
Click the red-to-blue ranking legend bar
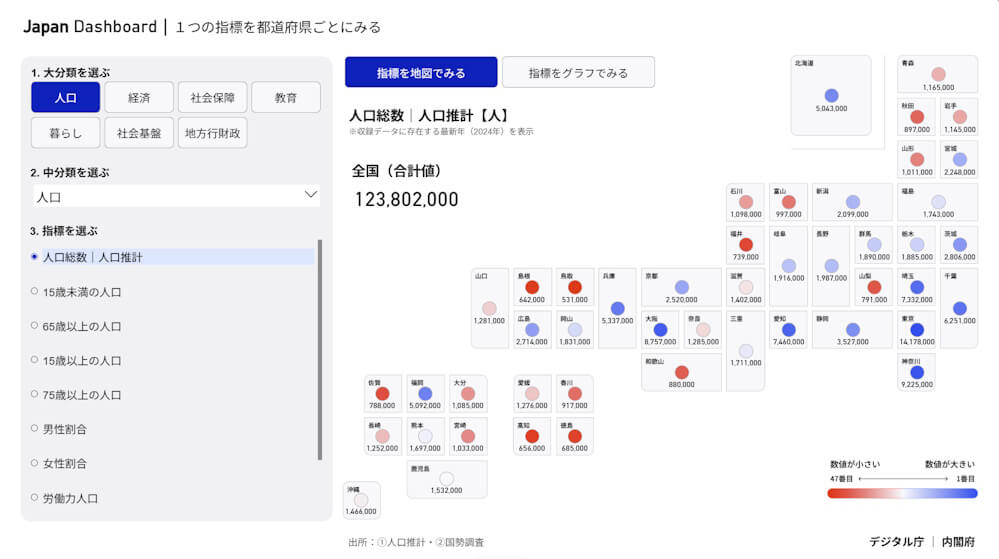[902, 493]
